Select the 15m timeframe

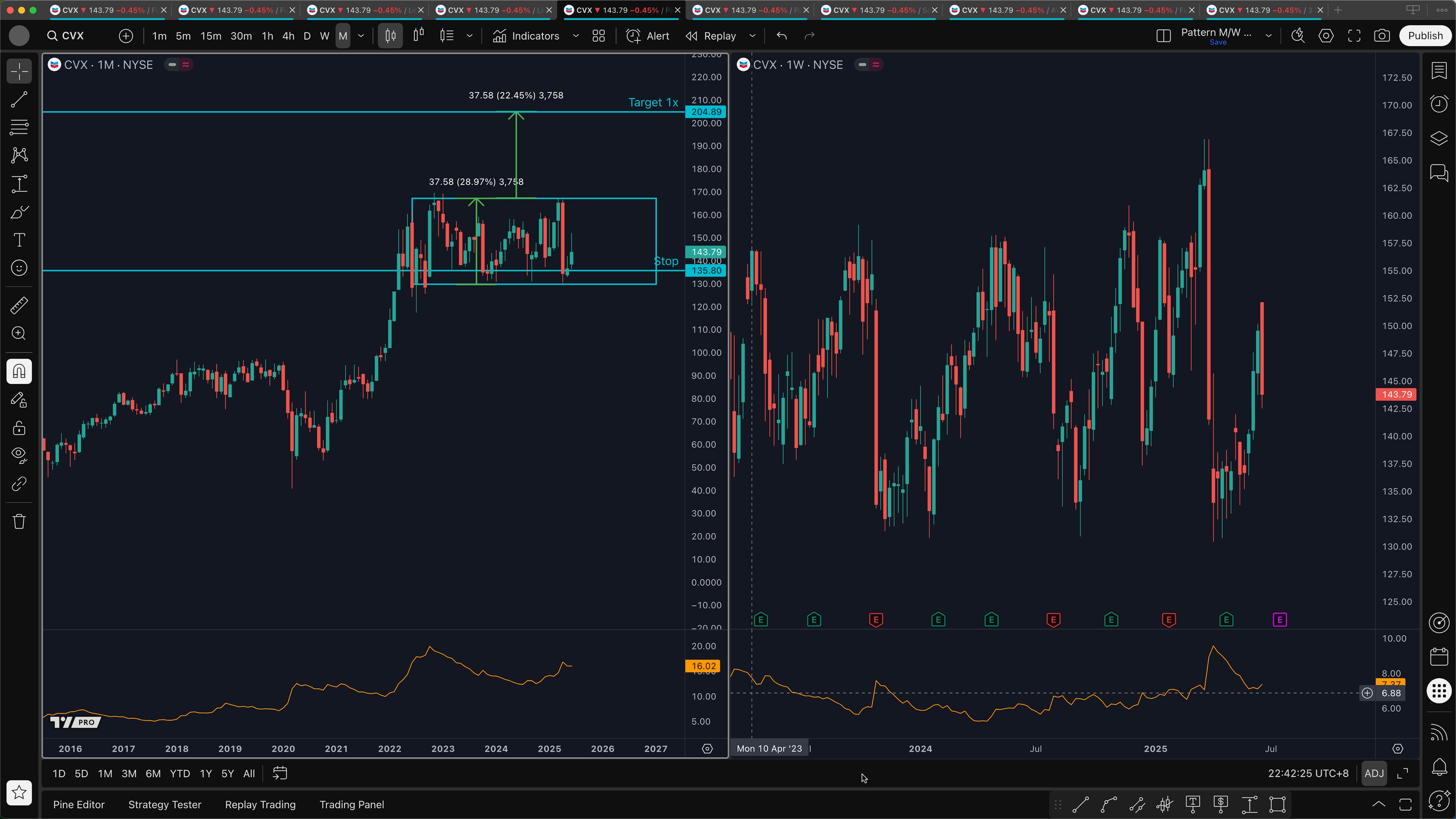pos(211,36)
